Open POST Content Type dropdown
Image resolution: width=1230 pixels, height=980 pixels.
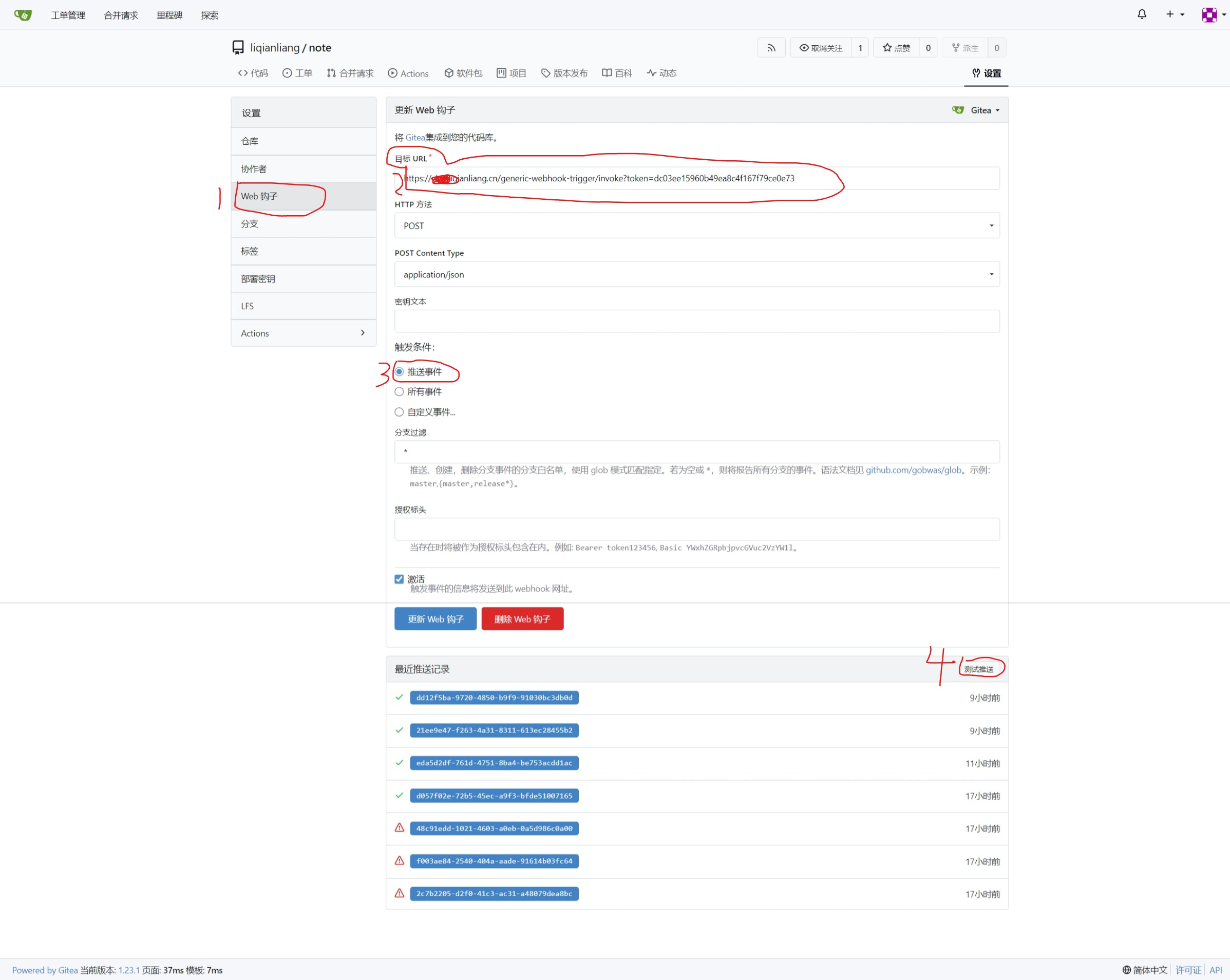696,274
